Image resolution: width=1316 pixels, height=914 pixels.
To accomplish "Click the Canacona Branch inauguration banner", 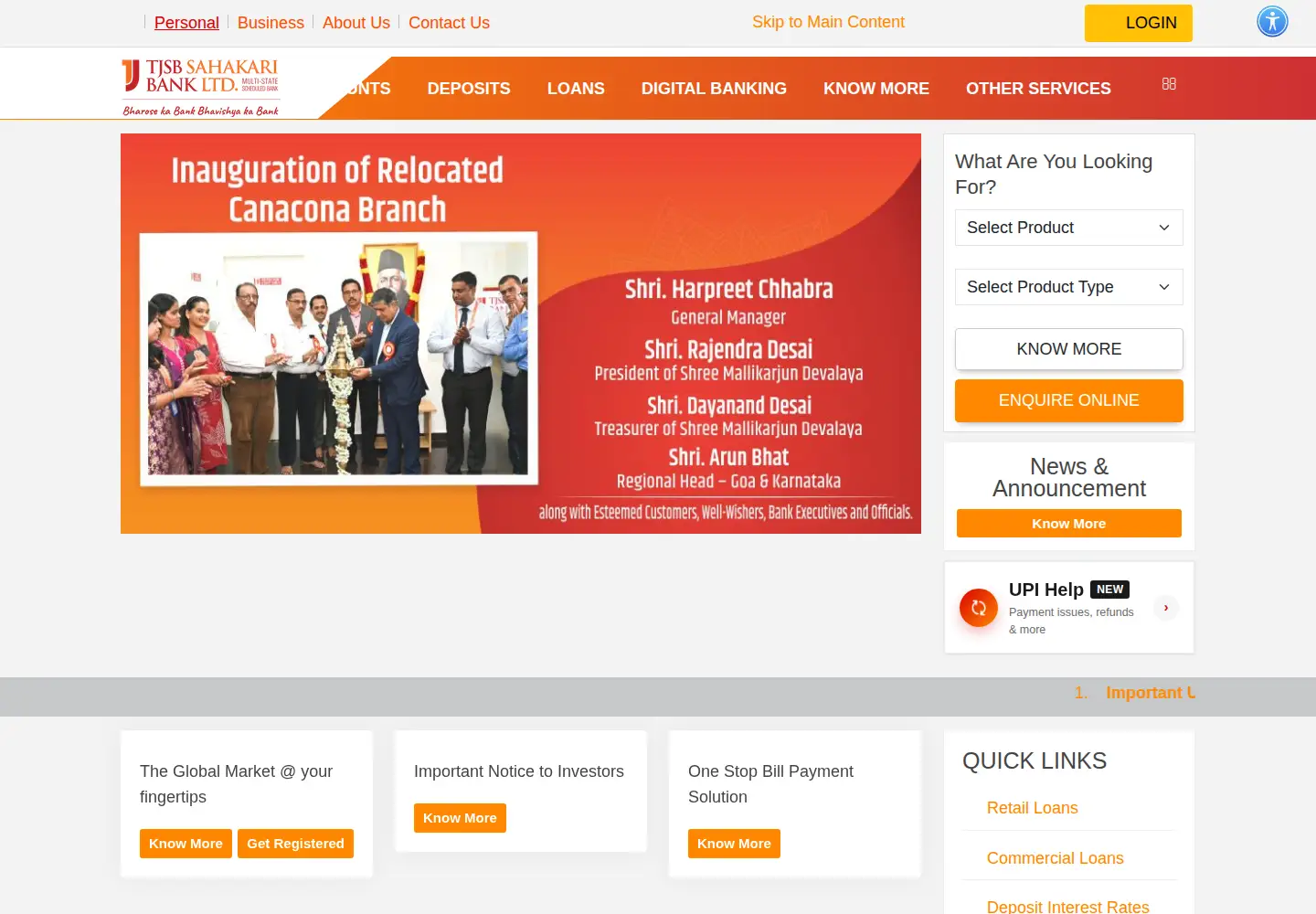I will point(521,334).
